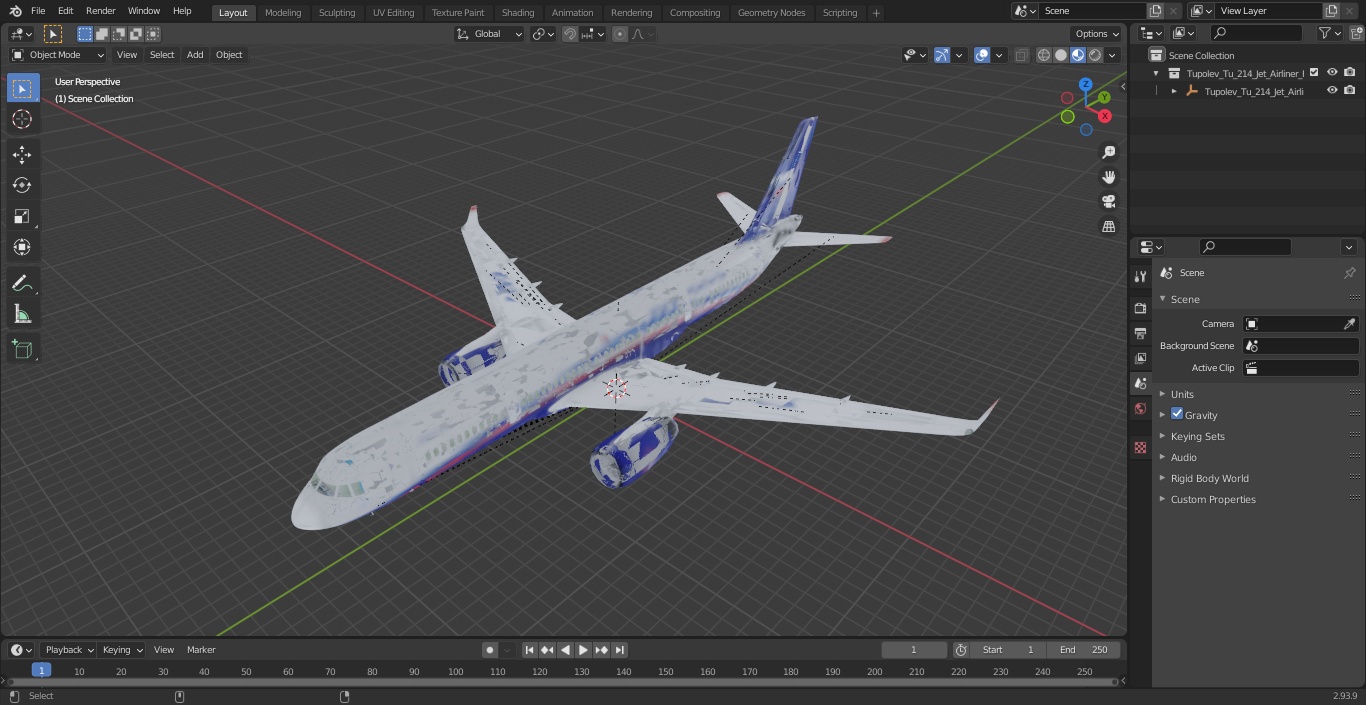The height and width of the screenshot is (705, 1366).
Task: Open the Tool properties tab
Action: pos(1140,276)
